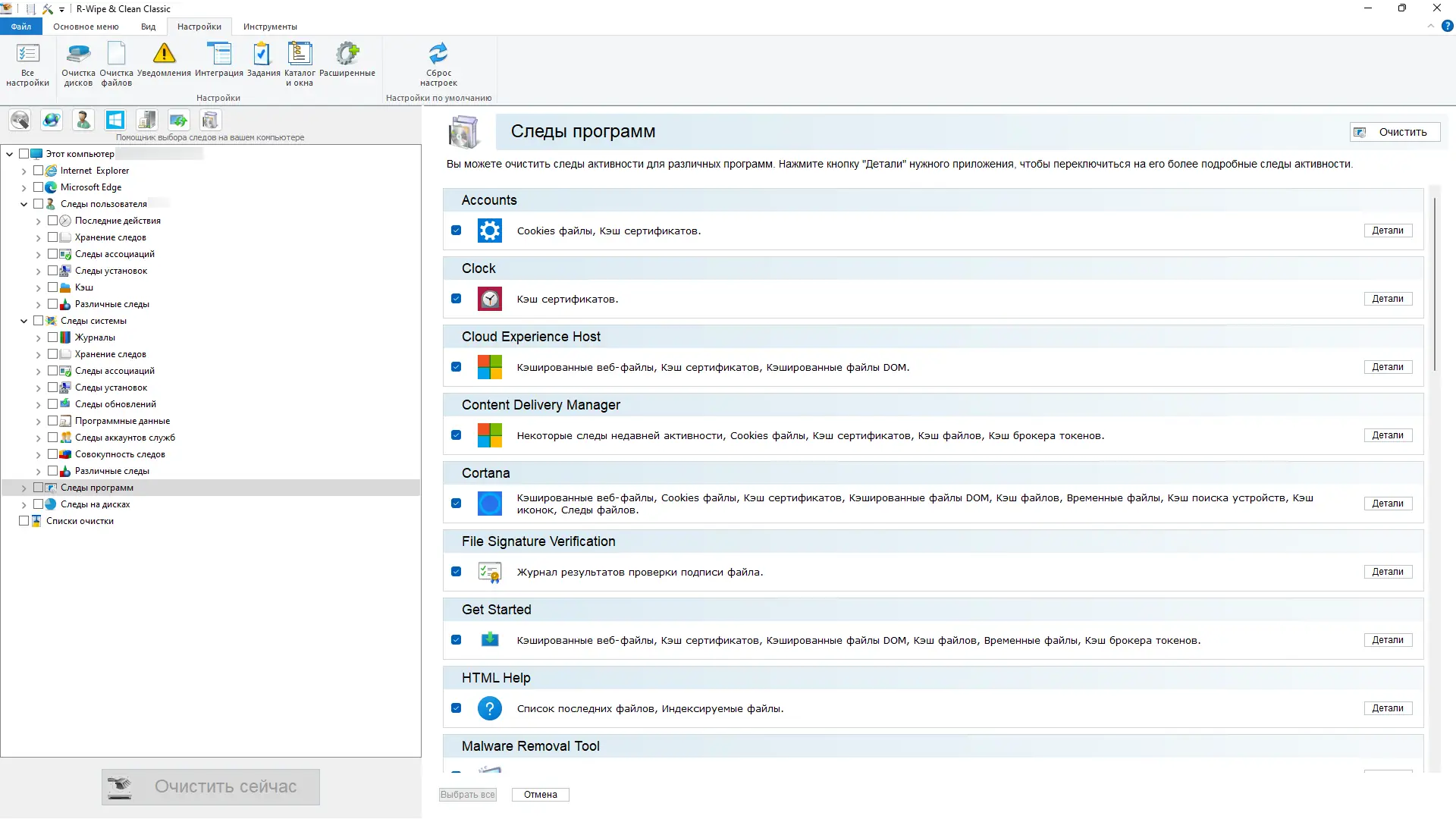Expand the Следы на дисках node
The height and width of the screenshot is (819, 1456).
(24, 505)
